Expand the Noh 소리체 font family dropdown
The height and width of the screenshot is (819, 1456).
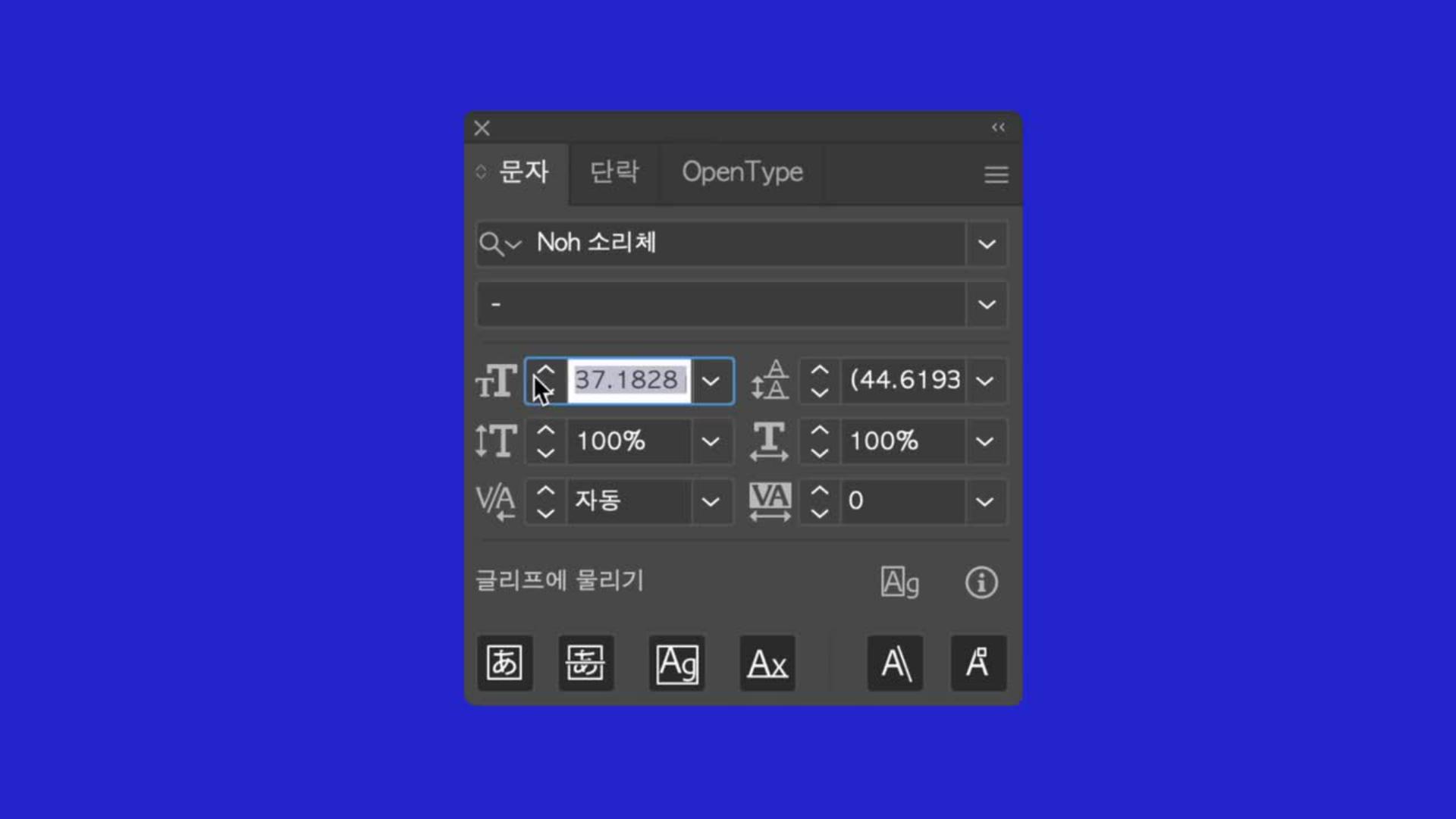click(x=987, y=244)
